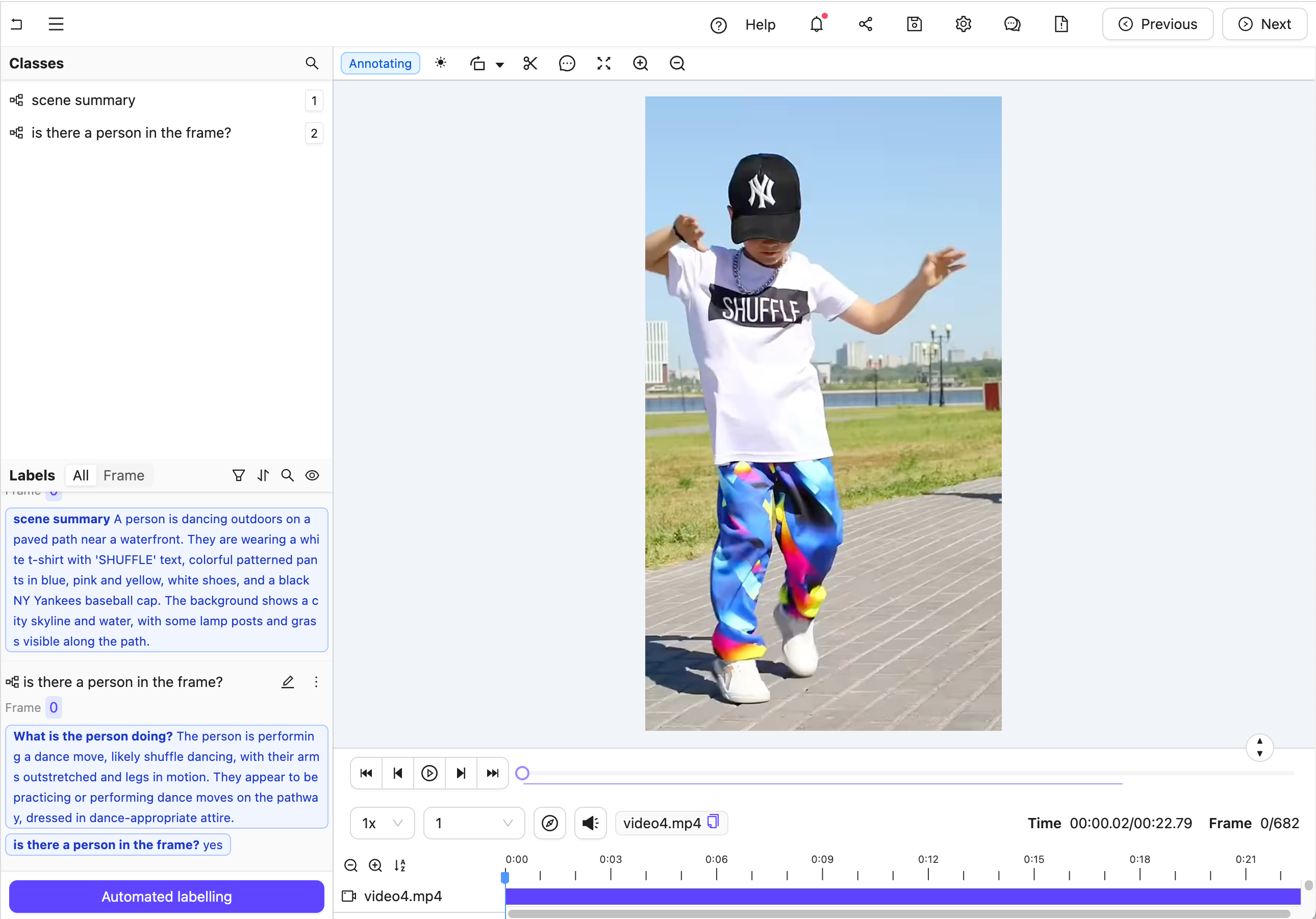Copy the video4.mp4 filename
The width and height of the screenshot is (1316, 919).
pos(713,822)
